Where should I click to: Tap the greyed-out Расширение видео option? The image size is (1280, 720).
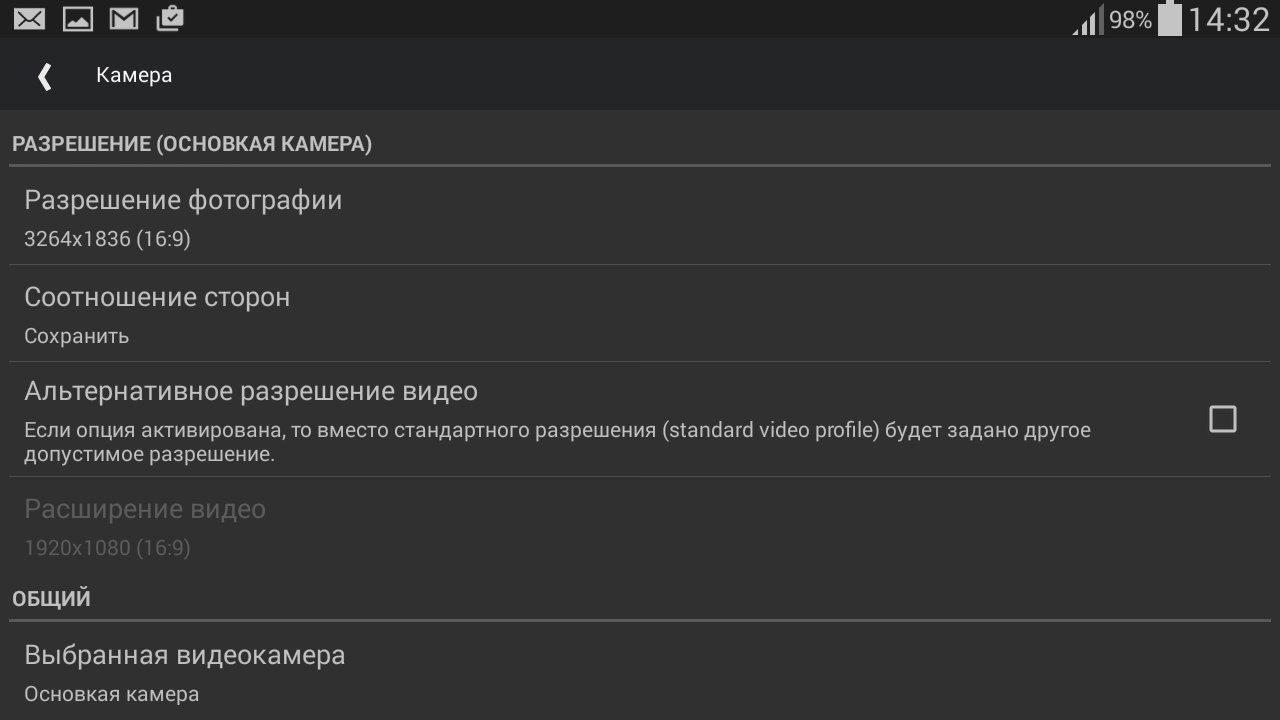[145, 510]
